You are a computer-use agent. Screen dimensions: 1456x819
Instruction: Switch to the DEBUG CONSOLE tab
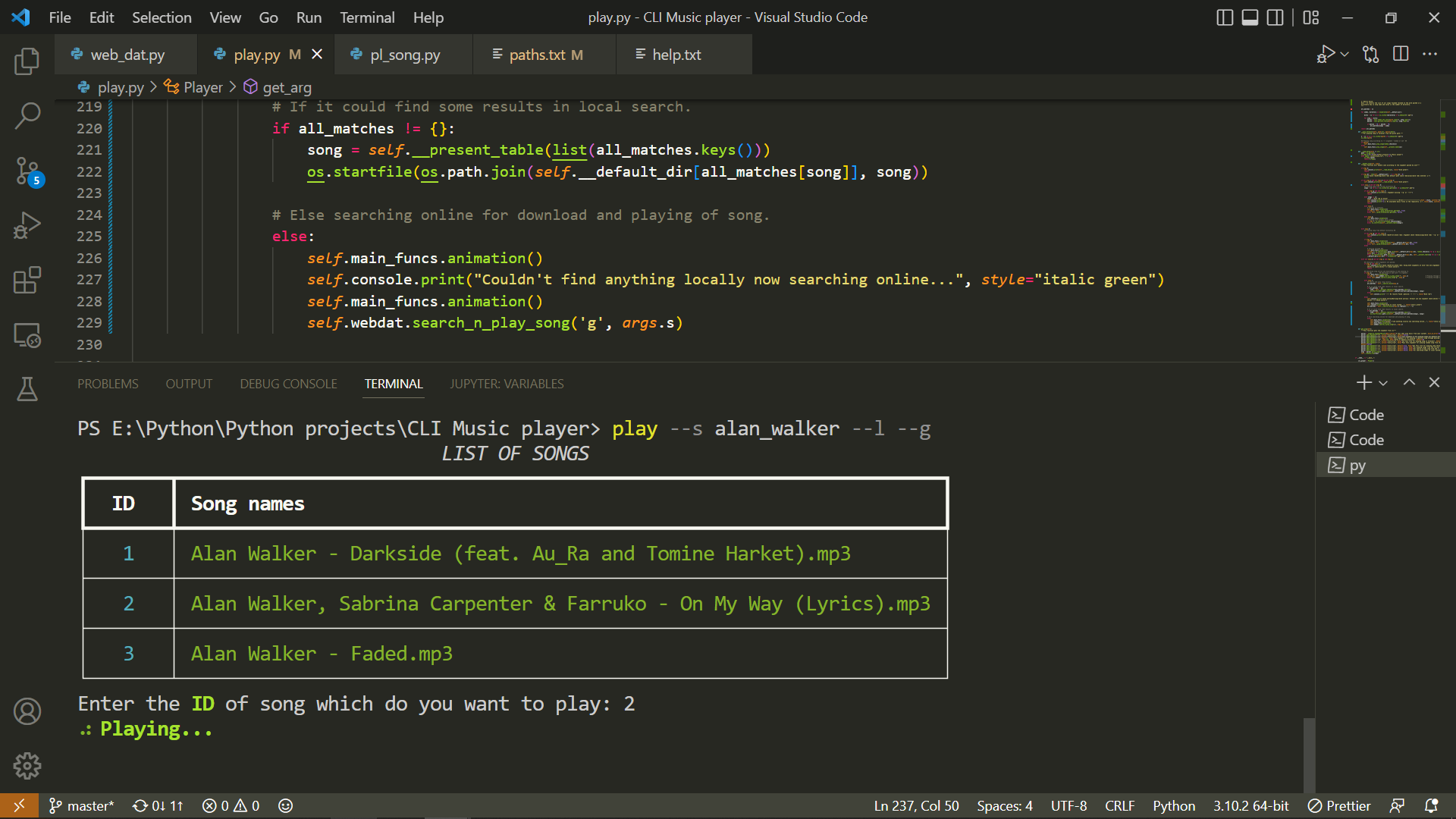click(288, 384)
